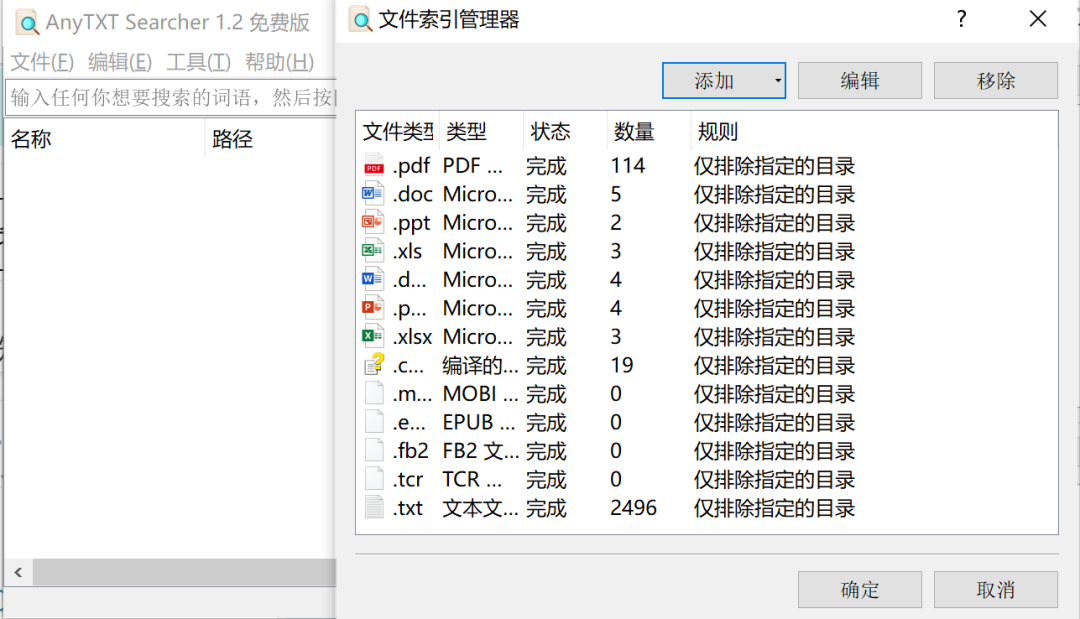This screenshot has width=1080, height=619.
Task: Click the Excel icon in .xlsx row
Action: tap(373, 336)
